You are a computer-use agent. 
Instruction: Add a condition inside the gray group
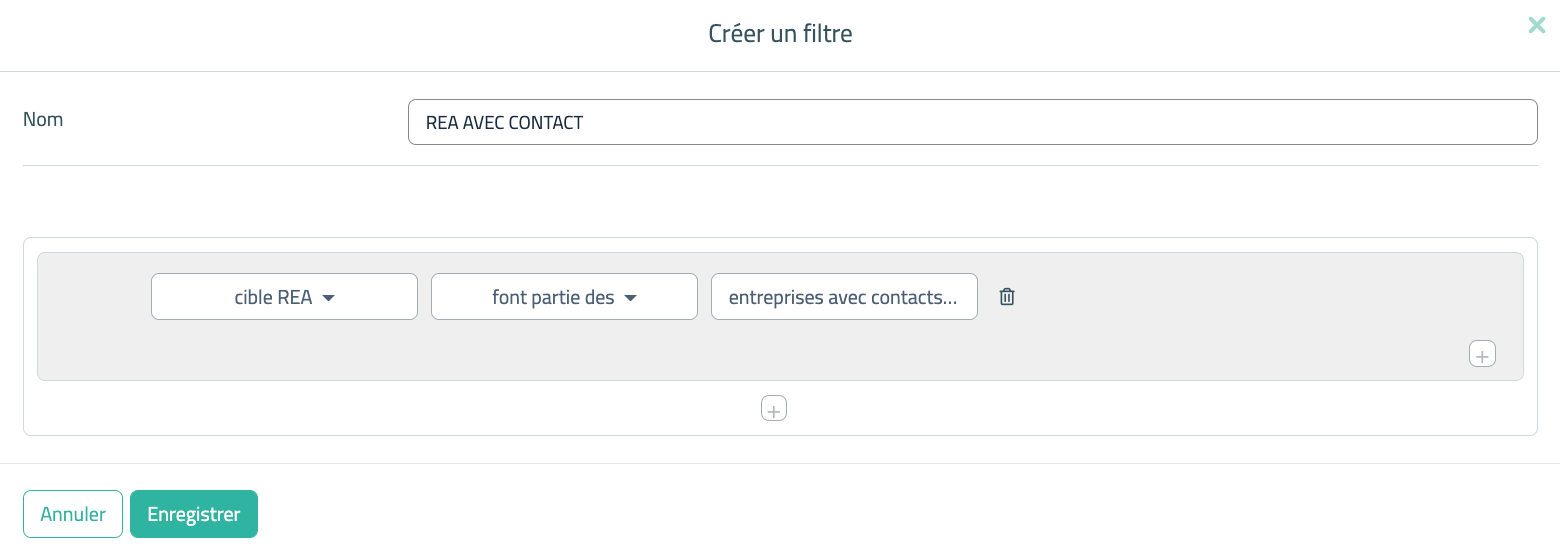[1482, 354]
